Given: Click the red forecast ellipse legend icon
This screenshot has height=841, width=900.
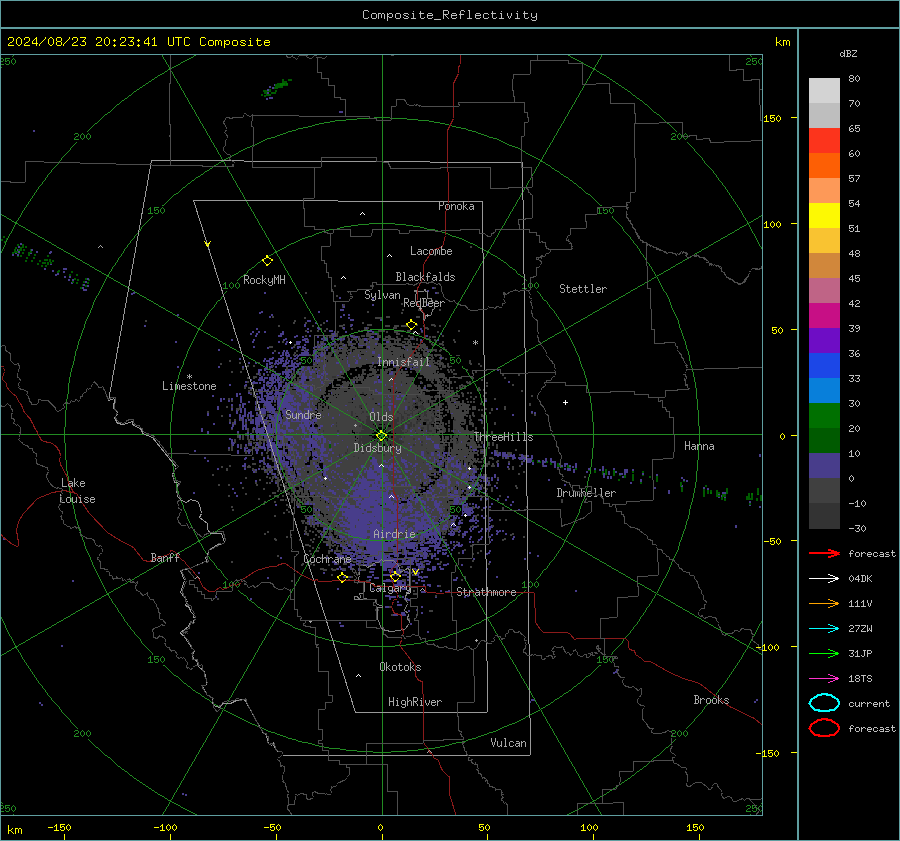Looking at the screenshot, I should coord(824,728).
